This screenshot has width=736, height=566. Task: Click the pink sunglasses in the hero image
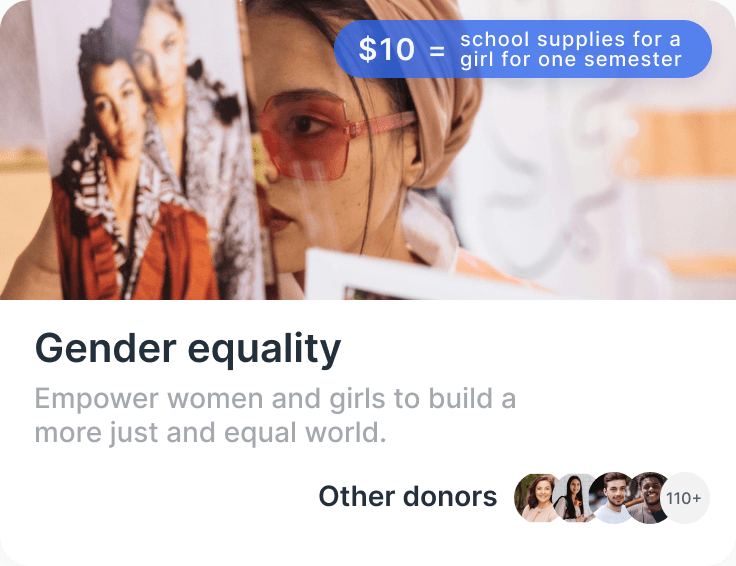[324, 135]
